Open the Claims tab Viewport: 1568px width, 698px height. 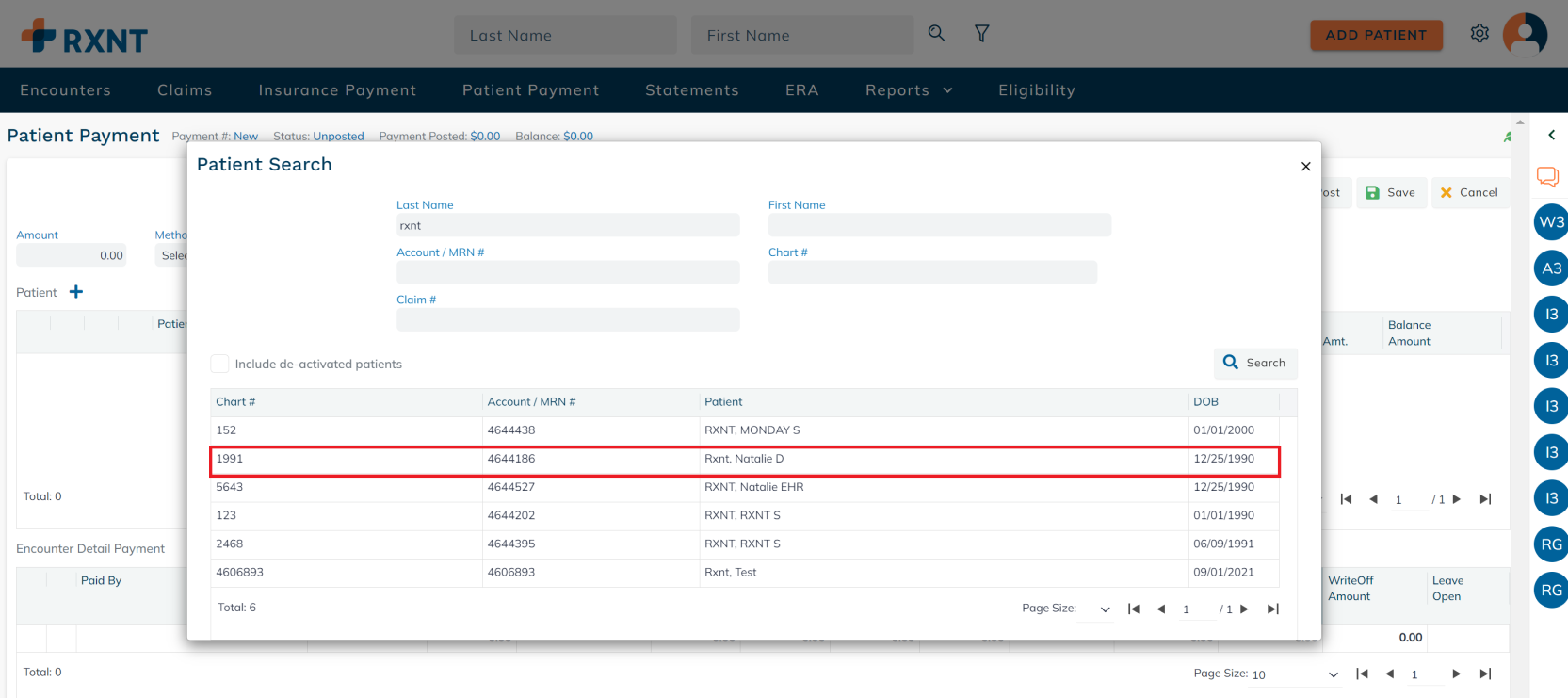click(x=185, y=90)
